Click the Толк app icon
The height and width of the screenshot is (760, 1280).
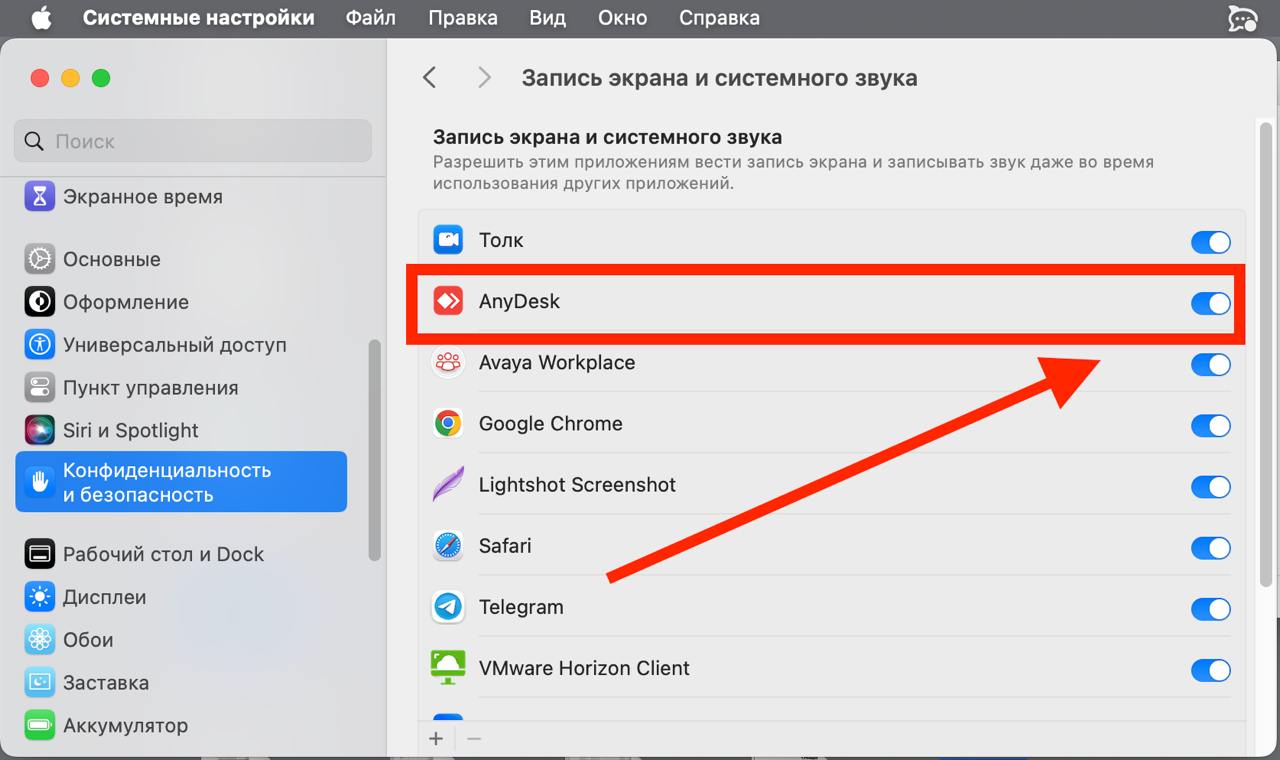pyautogui.click(x=448, y=240)
